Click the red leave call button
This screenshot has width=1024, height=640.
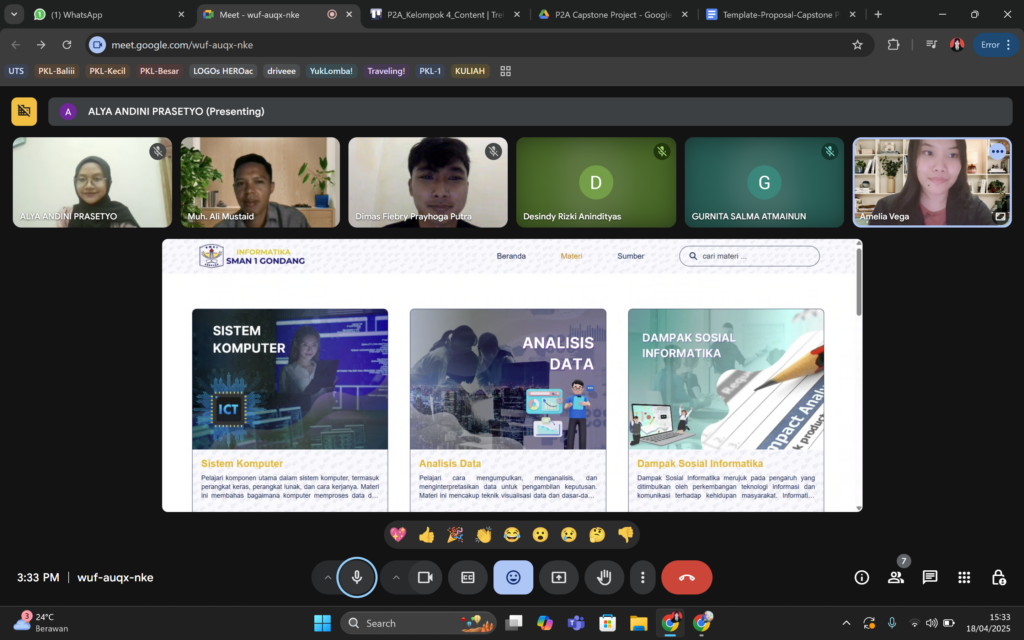coord(686,577)
